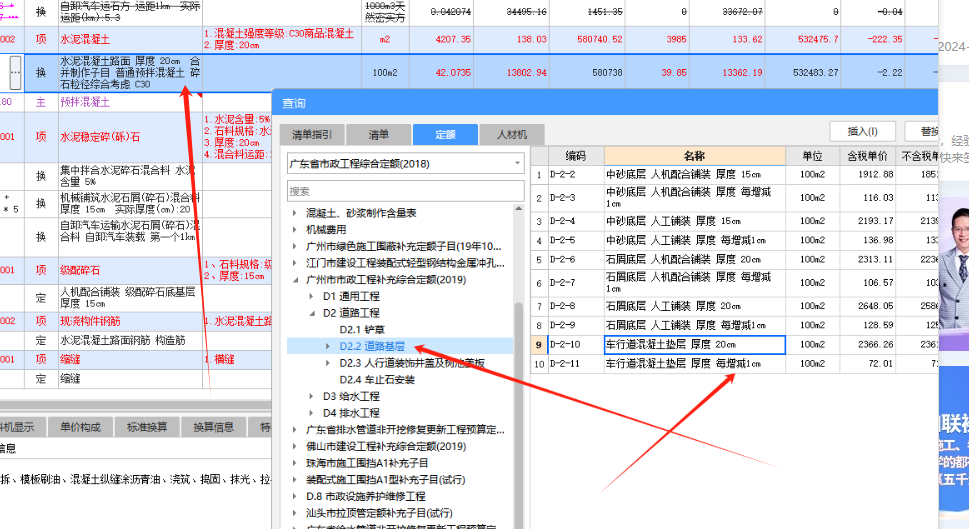Click the 含税单价 column header

[x=868, y=156]
